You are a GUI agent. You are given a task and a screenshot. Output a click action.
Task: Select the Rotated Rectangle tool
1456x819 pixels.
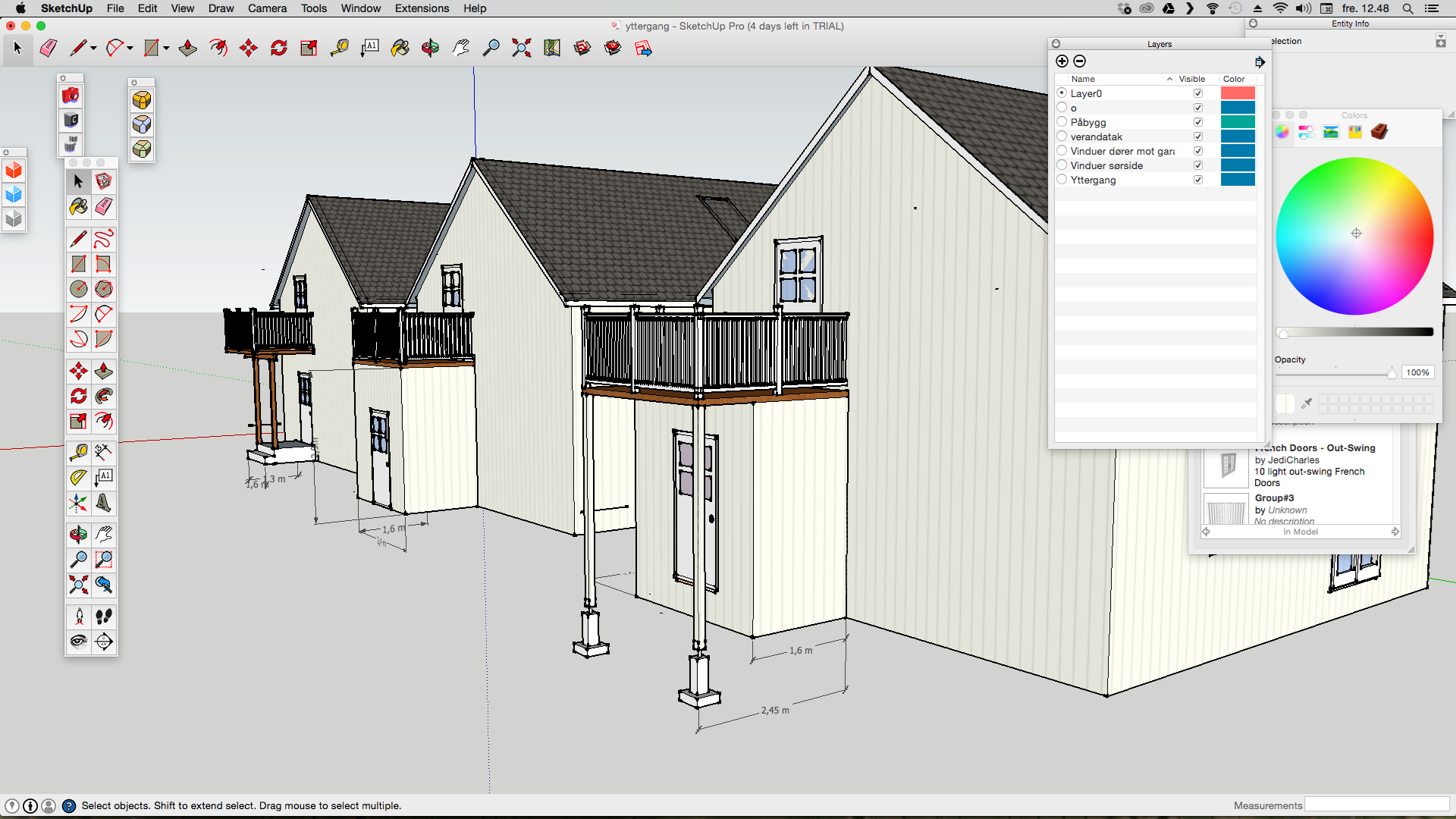pyautogui.click(x=104, y=264)
